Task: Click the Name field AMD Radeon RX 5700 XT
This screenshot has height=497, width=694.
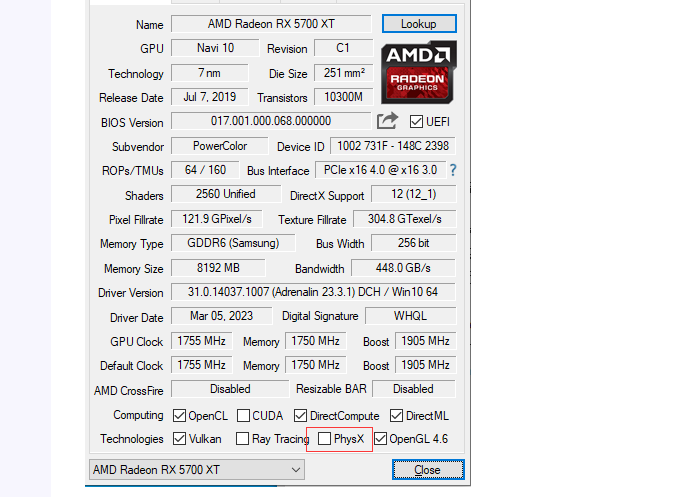Action: tap(271, 24)
